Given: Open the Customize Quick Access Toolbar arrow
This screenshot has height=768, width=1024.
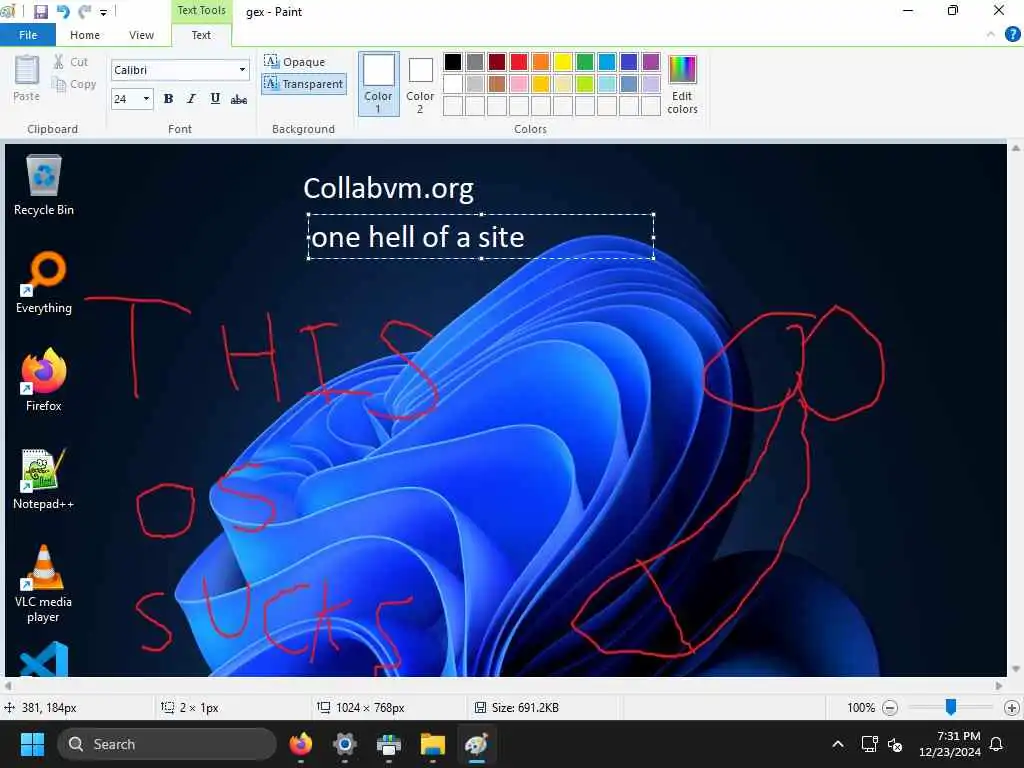Looking at the screenshot, I should coord(103,12).
